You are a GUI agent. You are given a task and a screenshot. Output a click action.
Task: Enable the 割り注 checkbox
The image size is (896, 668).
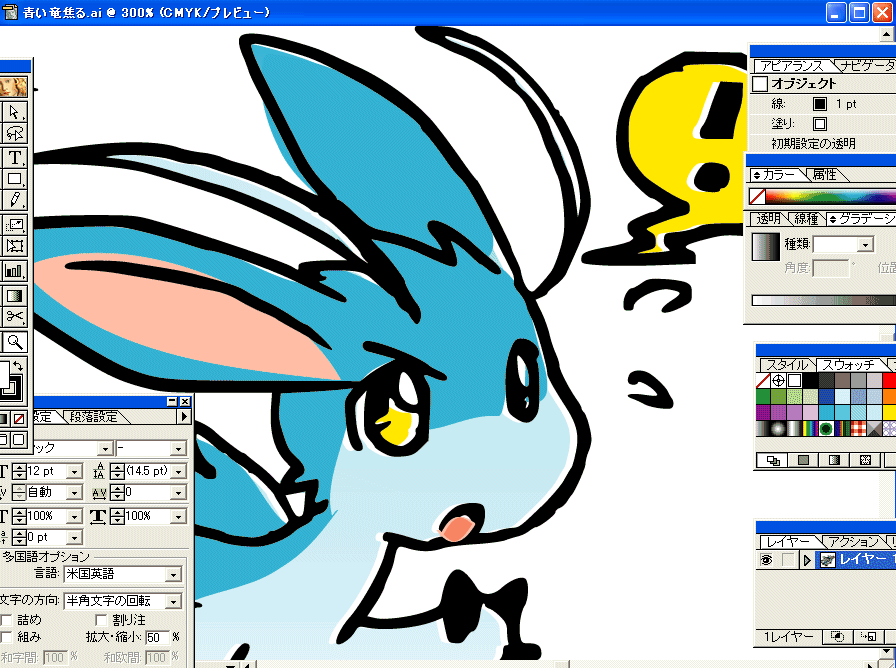point(101,620)
